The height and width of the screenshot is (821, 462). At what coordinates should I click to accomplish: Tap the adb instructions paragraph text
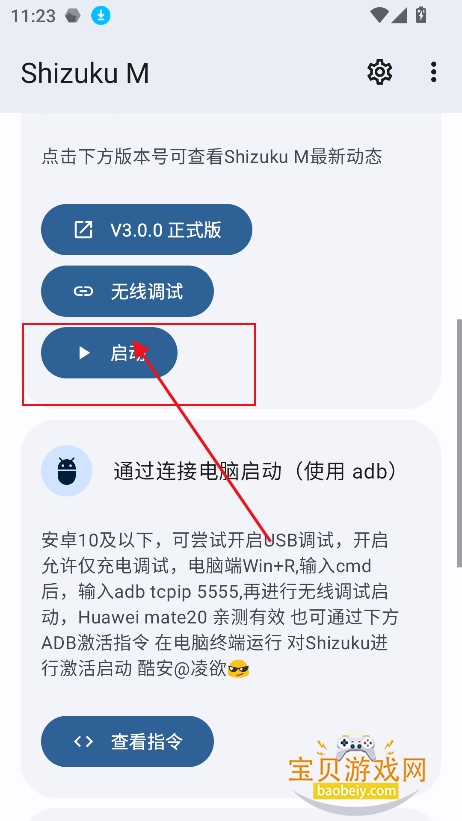click(220, 605)
